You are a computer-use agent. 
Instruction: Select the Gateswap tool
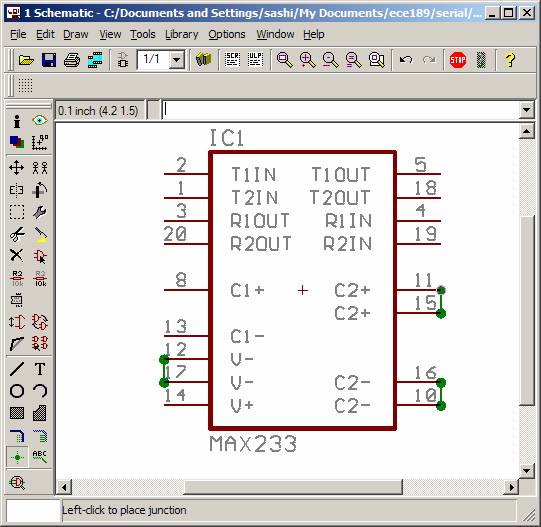point(40,322)
